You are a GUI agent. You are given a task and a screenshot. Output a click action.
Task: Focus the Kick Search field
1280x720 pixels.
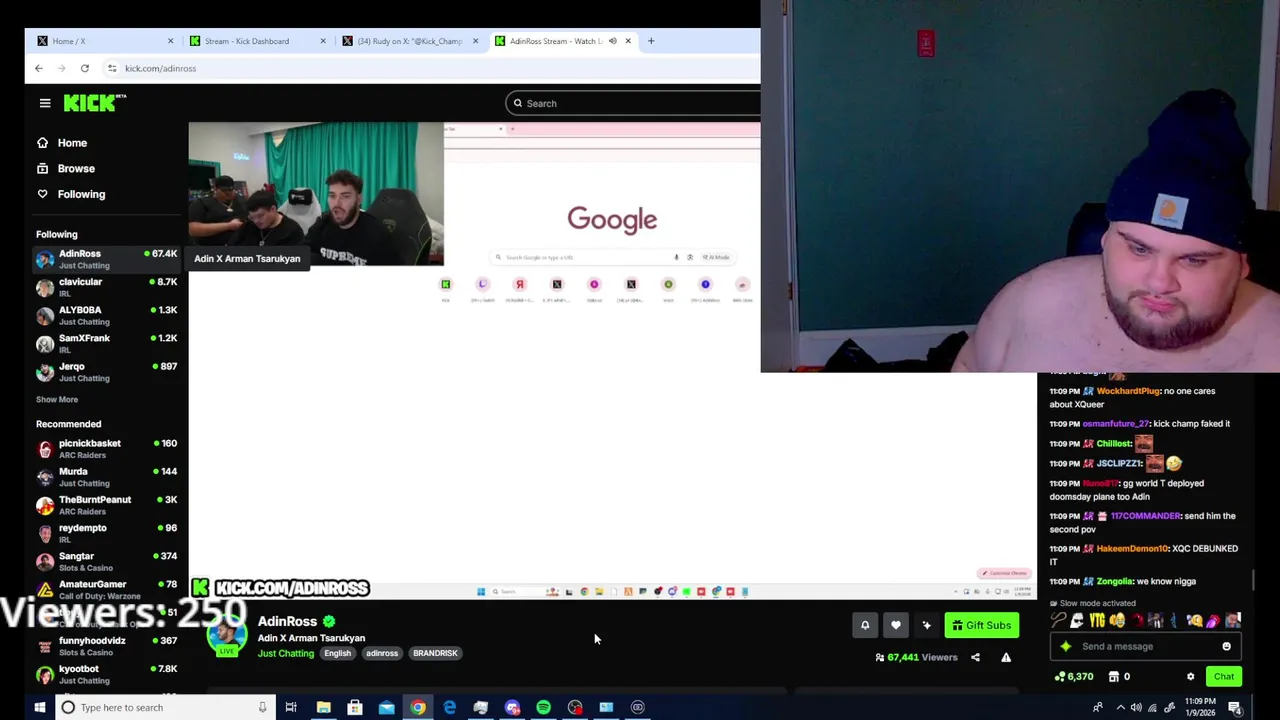click(634, 103)
